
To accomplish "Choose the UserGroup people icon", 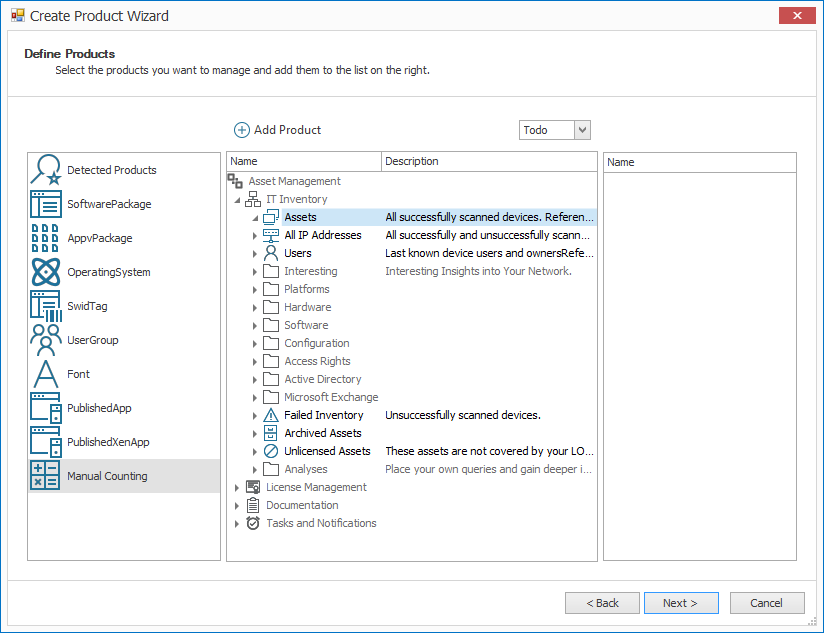I will (46, 340).
